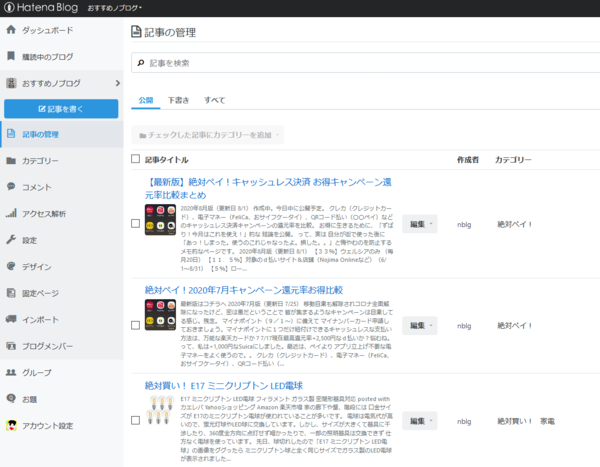Click 絶対買い！ category of E17 article
Viewport: 600px width, 467px height.
pos(515,421)
